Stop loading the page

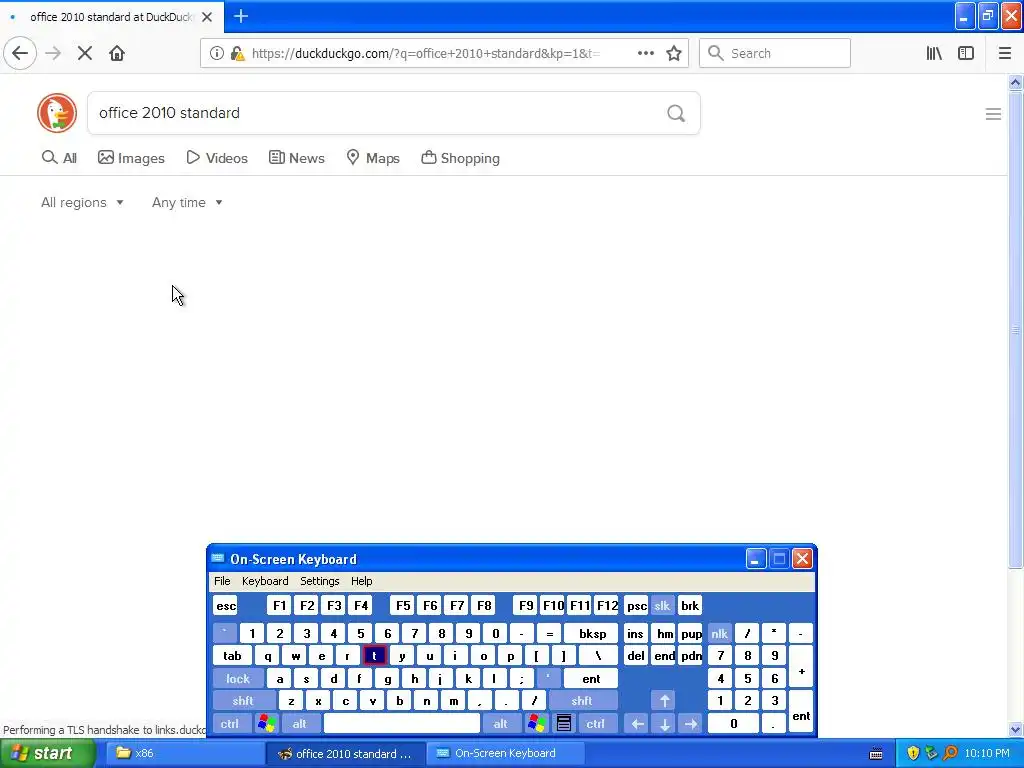tap(85, 54)
